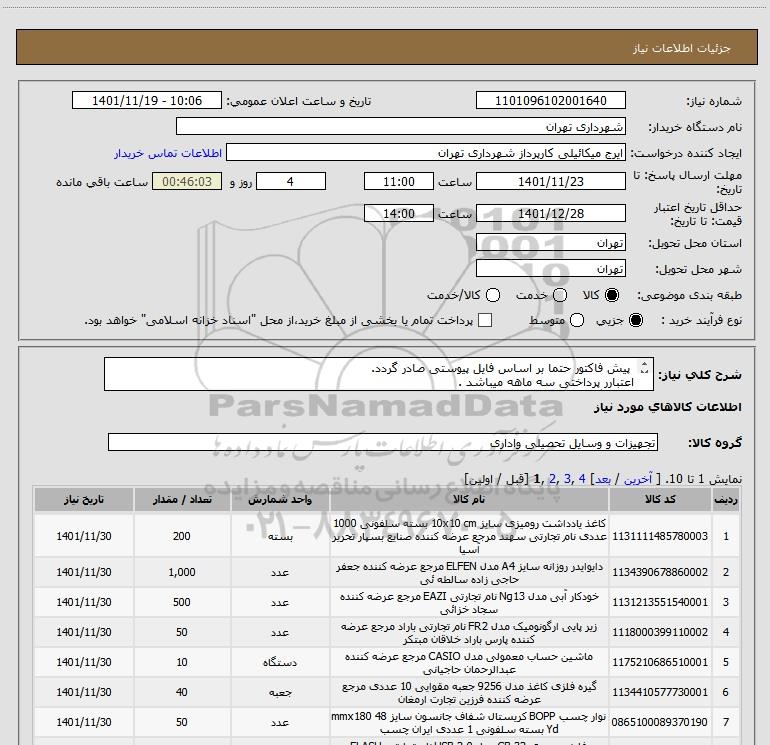Choose the متوسط purchase type radio
Viewport: 770px width, 745px height.
(577, 321)
